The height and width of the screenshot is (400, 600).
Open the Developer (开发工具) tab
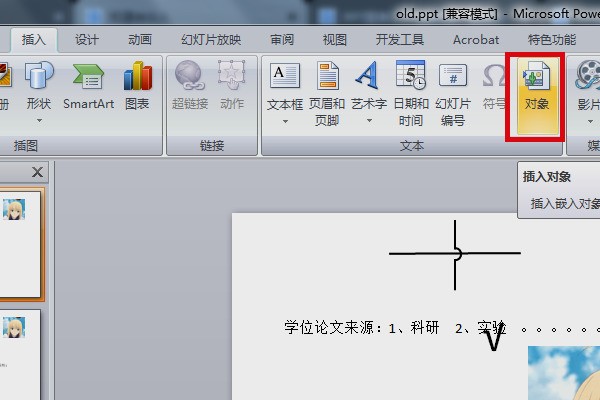click(x=399, y=40)
